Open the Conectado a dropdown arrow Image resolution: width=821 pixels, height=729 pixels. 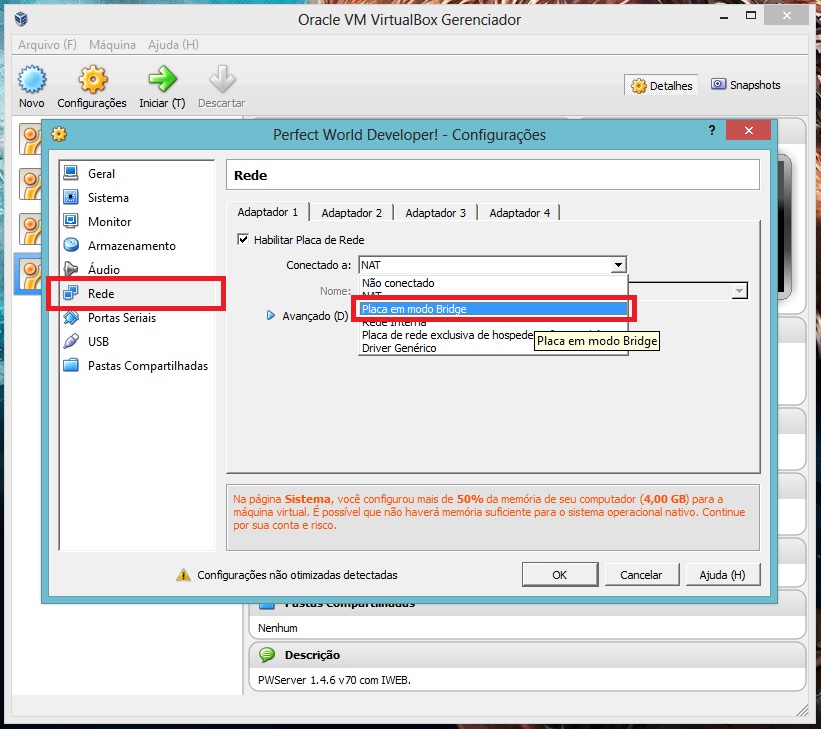[x=618, y=265]
